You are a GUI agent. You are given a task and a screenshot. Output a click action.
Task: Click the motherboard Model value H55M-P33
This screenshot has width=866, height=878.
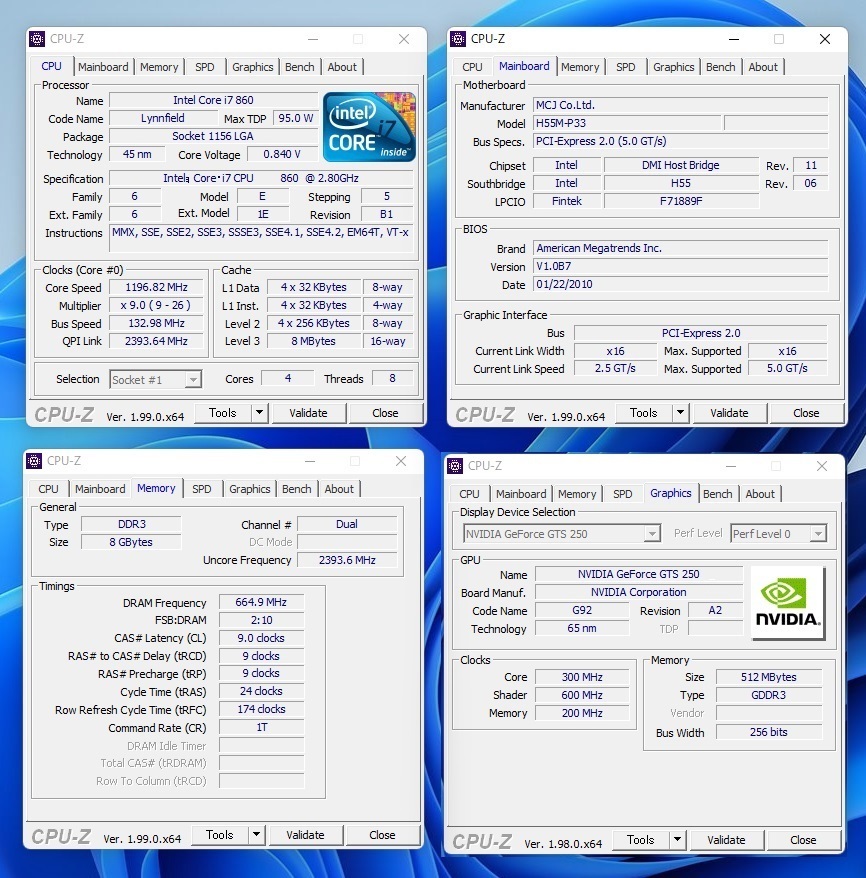[627, 123]
